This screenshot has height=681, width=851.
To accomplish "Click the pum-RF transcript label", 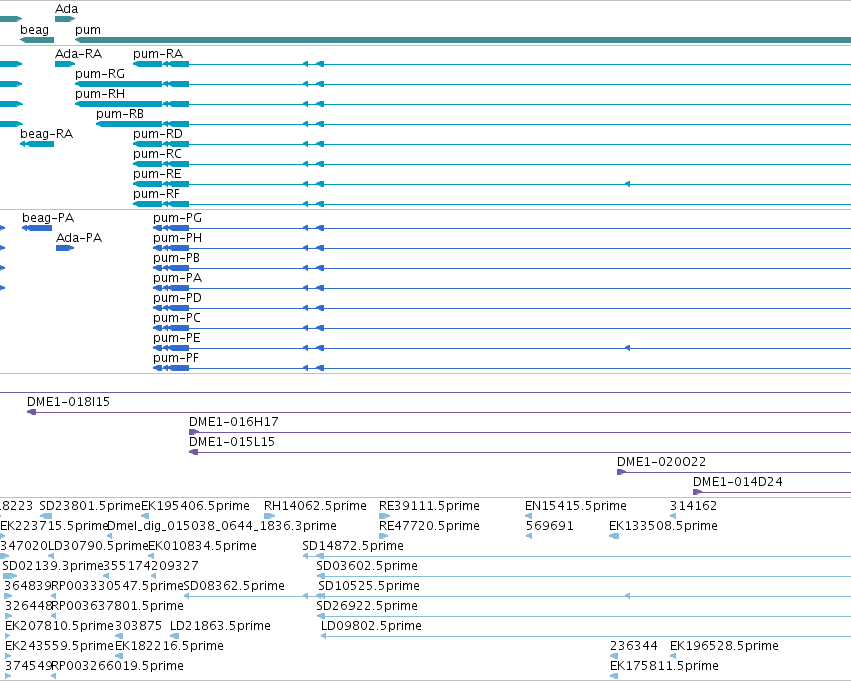I will [156, 194].
